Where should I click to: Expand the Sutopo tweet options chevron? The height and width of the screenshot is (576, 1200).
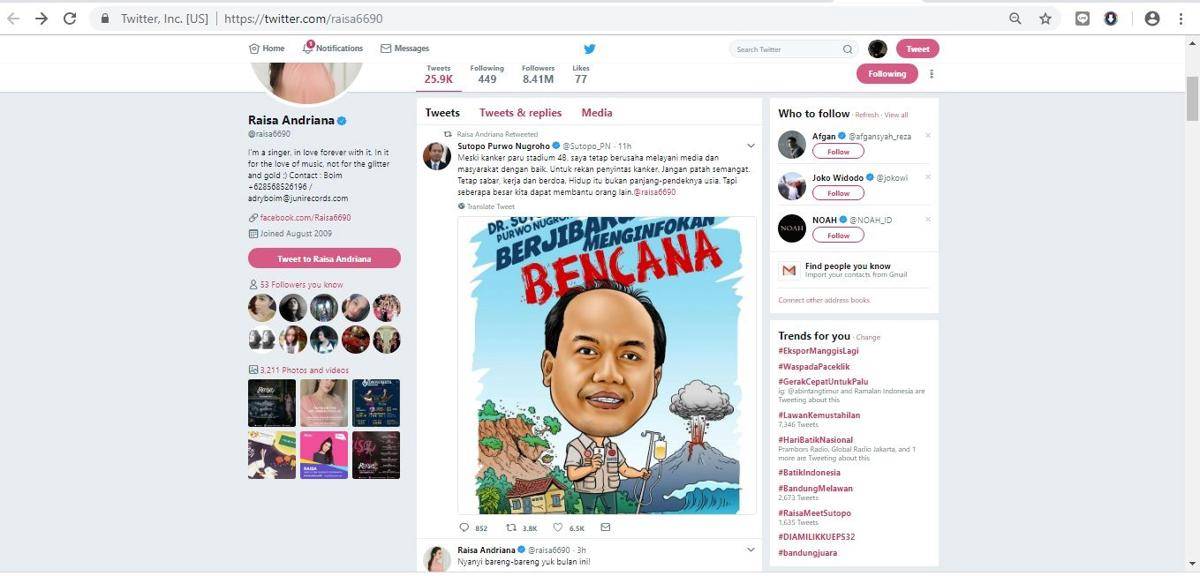click(x=750, y=146)
